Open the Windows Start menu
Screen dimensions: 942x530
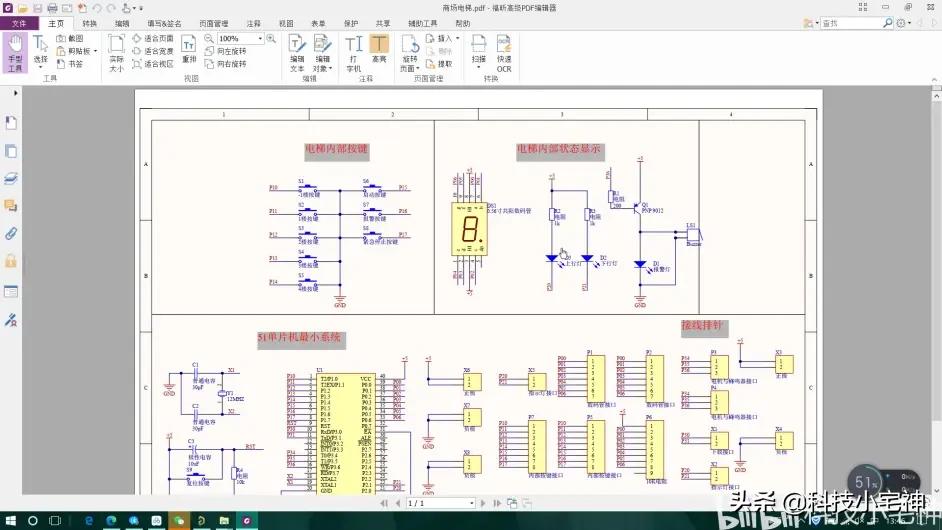click(x=10, y=520)
